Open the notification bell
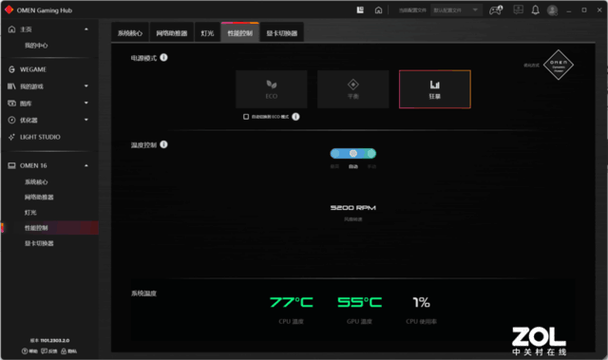This screenshot has height=360, width=608. [x=535, y=10]
